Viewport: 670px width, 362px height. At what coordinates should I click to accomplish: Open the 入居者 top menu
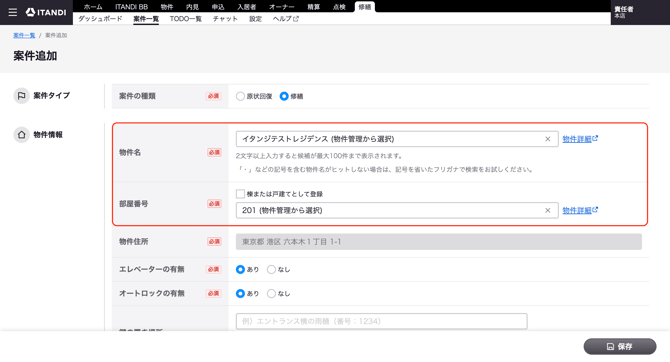[247, 7]
